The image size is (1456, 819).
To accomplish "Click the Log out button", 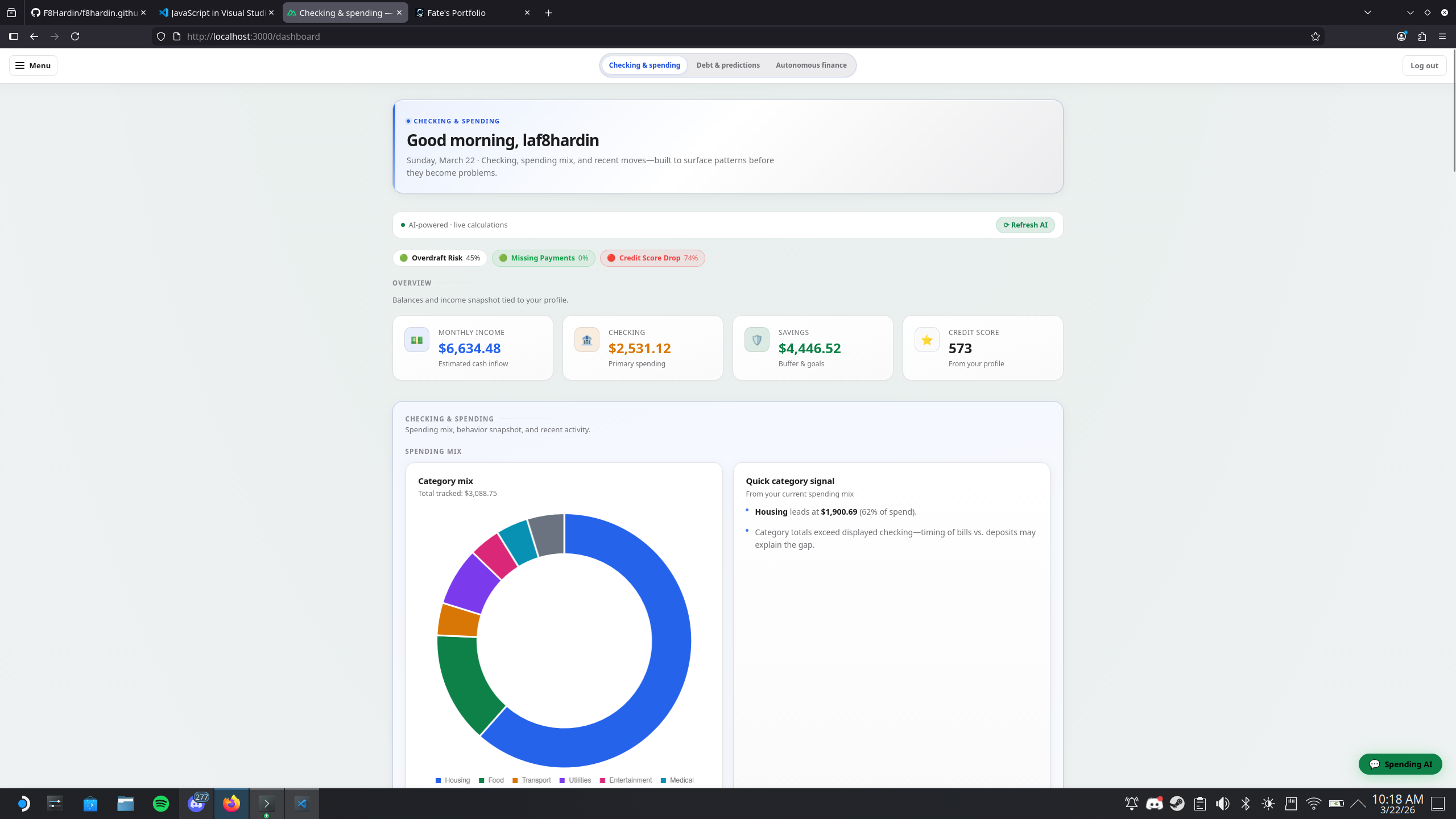I will [x=1424, y=65].
